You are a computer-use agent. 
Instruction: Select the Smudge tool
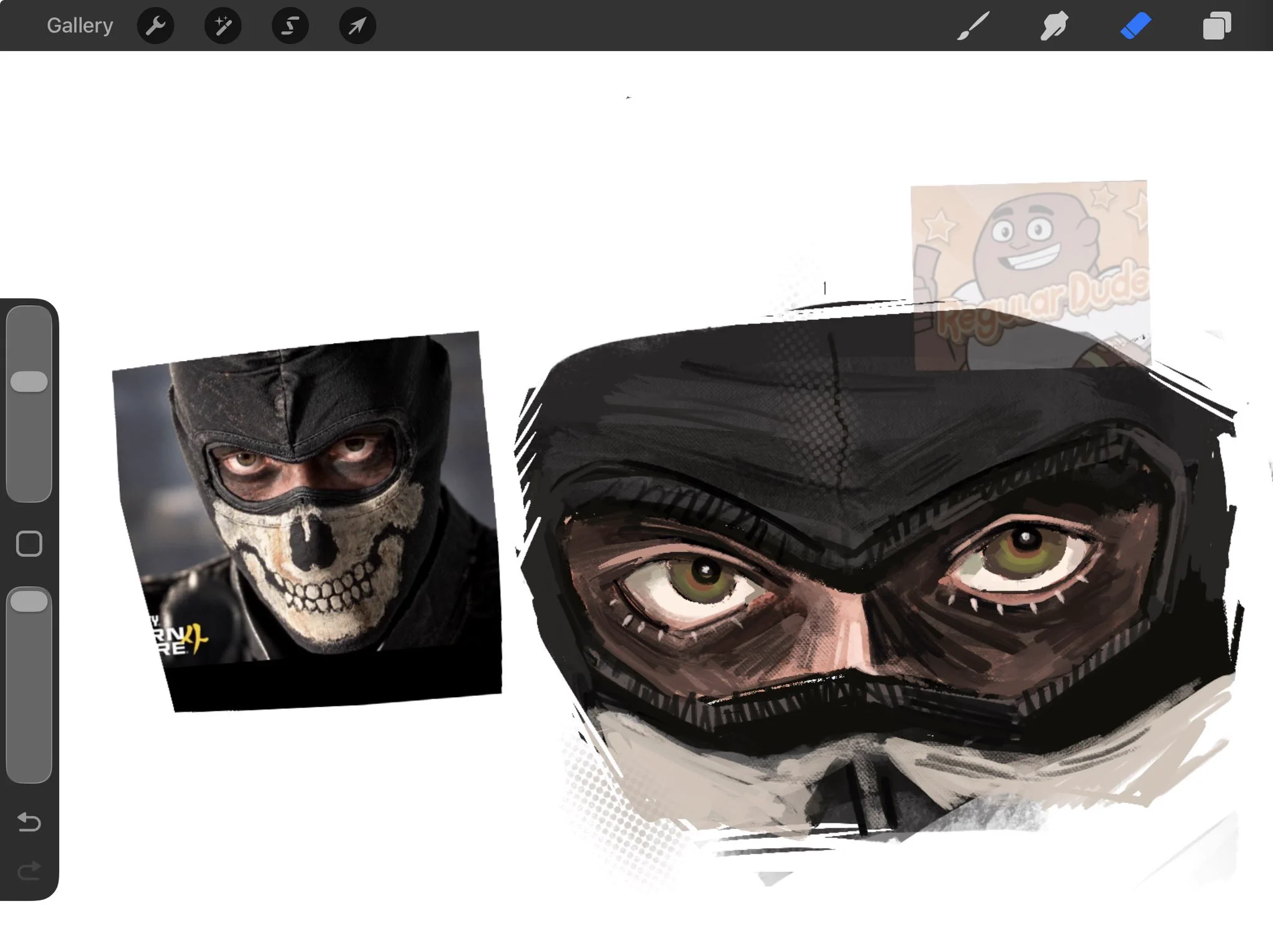(1054, 26)
